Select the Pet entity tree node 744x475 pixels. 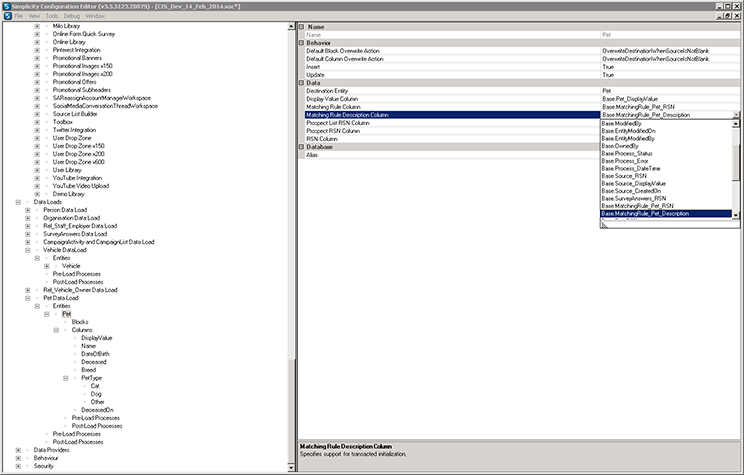click(66, 314)
